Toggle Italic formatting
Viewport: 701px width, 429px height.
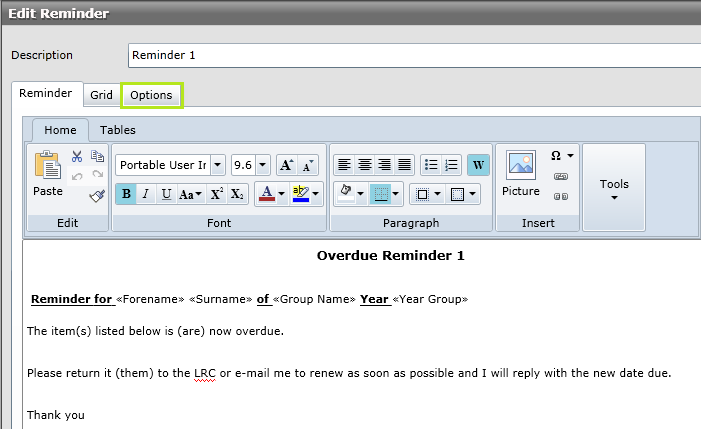[146, 194]
